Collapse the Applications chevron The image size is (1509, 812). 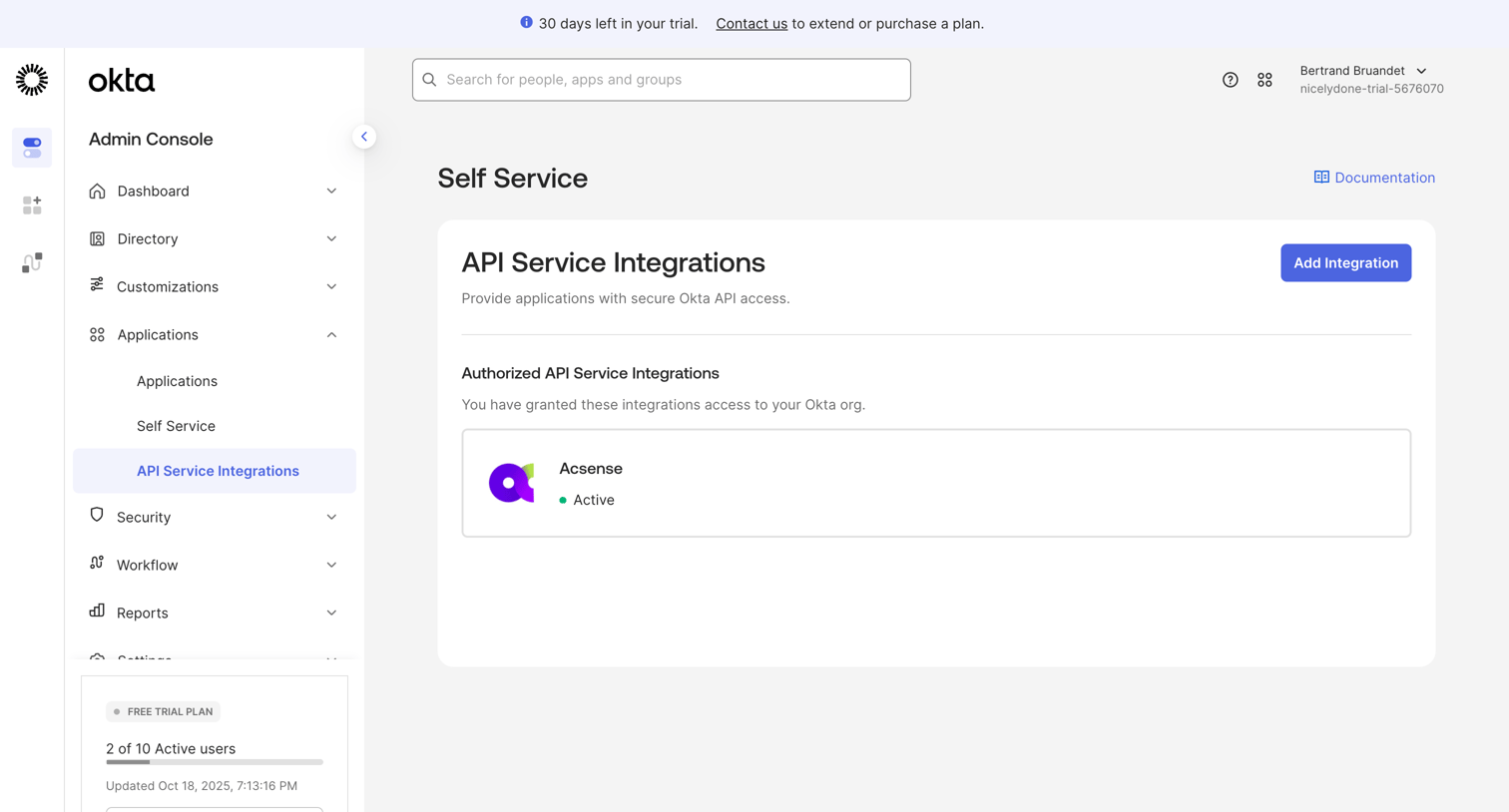click(331, 334)
